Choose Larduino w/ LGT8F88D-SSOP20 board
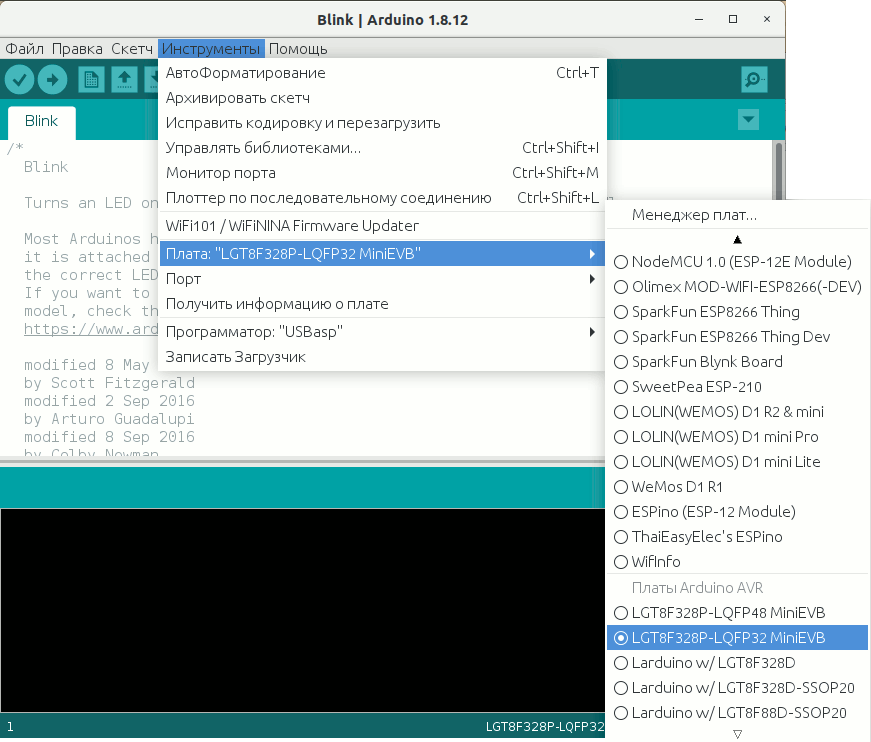 point(737,713)
